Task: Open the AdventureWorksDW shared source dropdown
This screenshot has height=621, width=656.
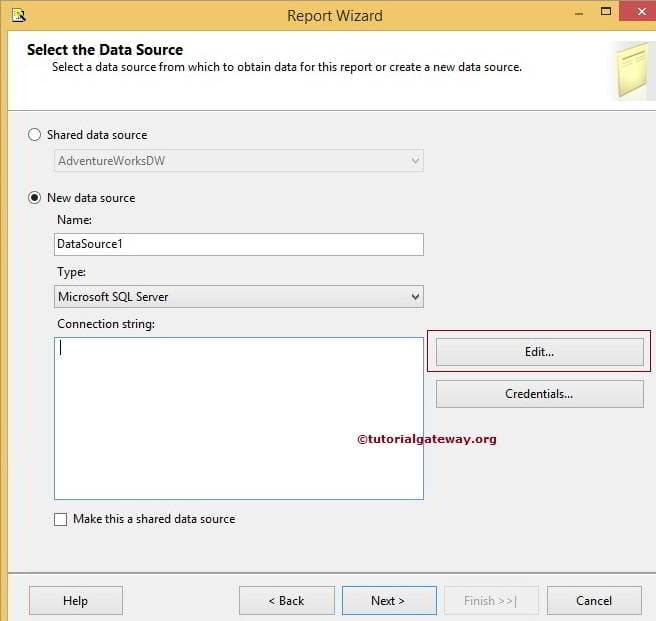Action: tap(238, 161)
